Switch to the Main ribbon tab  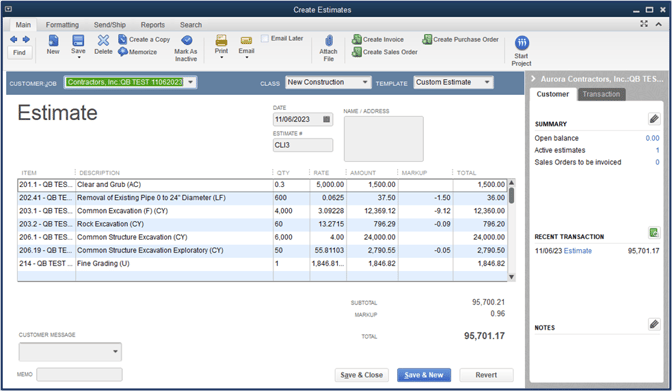(x=23, y=25)
